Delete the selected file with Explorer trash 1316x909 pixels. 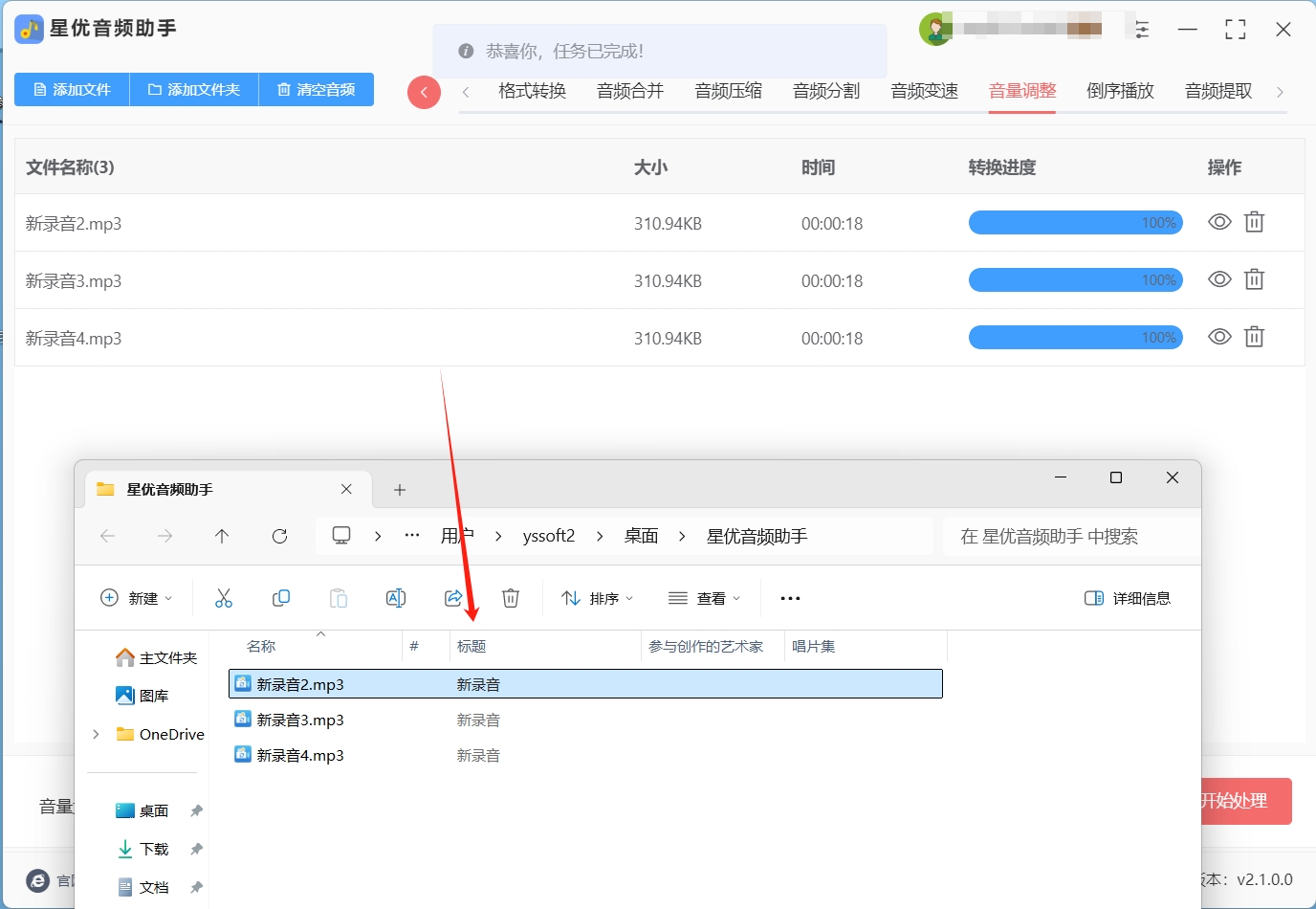coord(511,598)
